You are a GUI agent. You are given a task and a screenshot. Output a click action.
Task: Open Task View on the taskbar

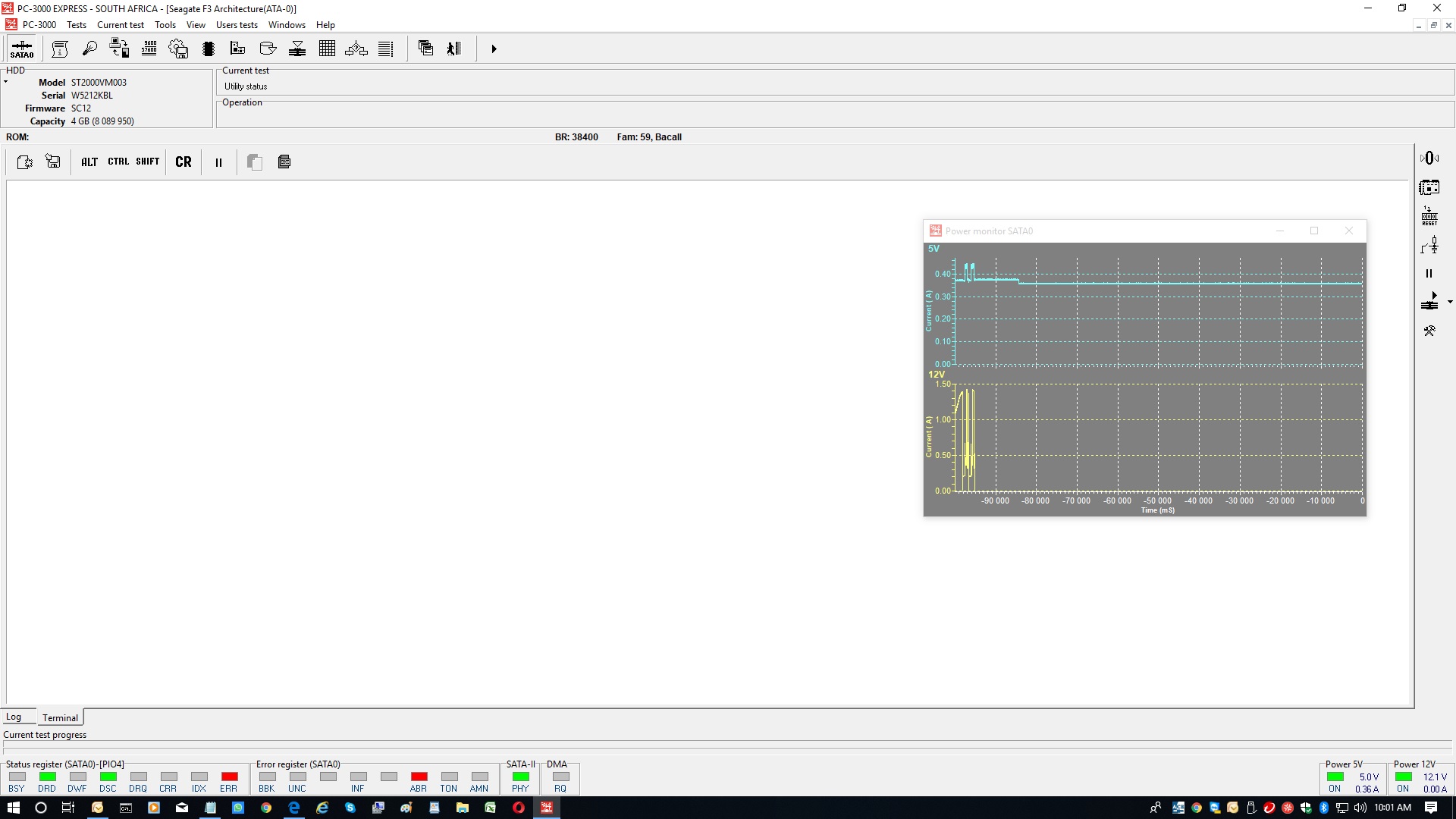coord(68,808)
